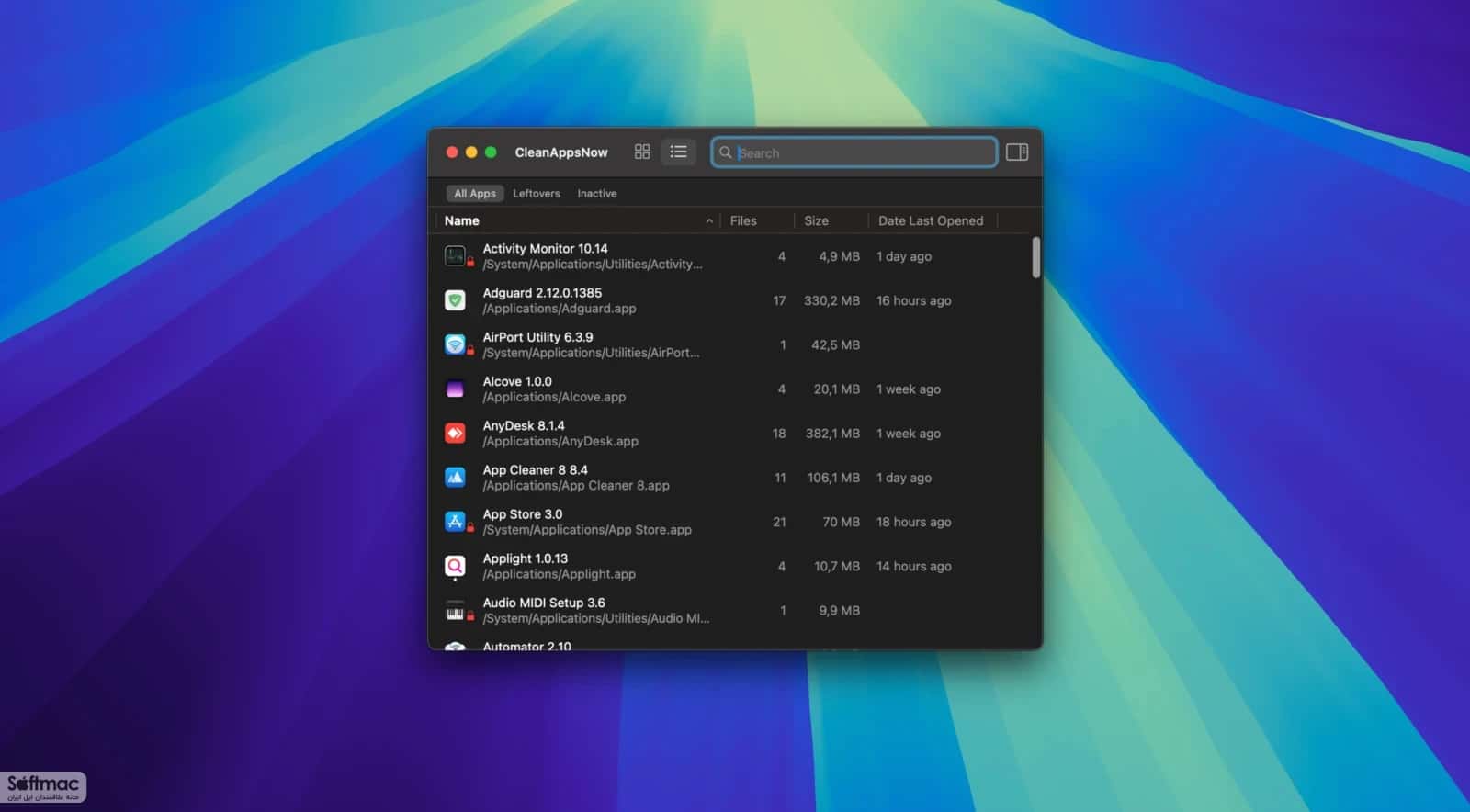Click the AnyDesk red icon

click(x=455, y=433)
